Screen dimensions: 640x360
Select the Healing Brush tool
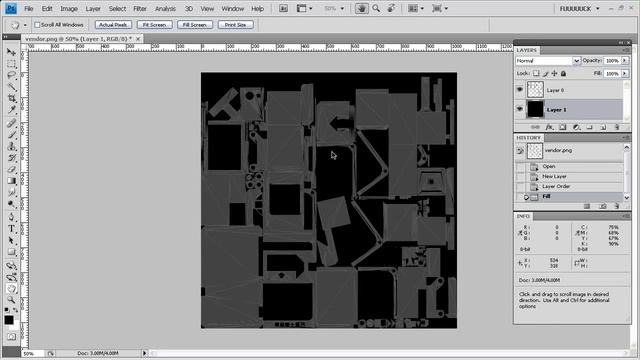tap(11, 123)
